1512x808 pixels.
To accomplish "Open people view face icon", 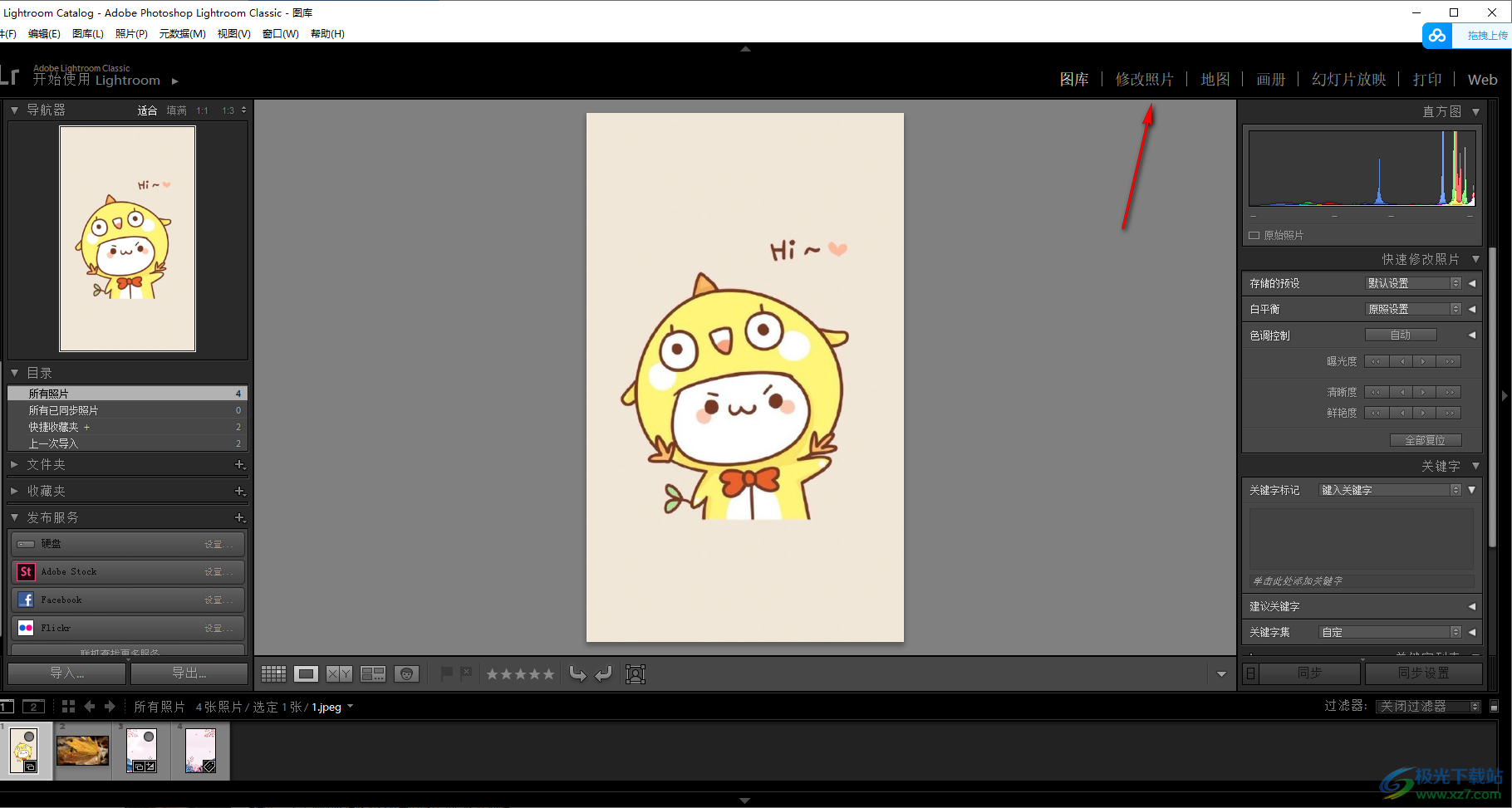I will pos(406,673).
